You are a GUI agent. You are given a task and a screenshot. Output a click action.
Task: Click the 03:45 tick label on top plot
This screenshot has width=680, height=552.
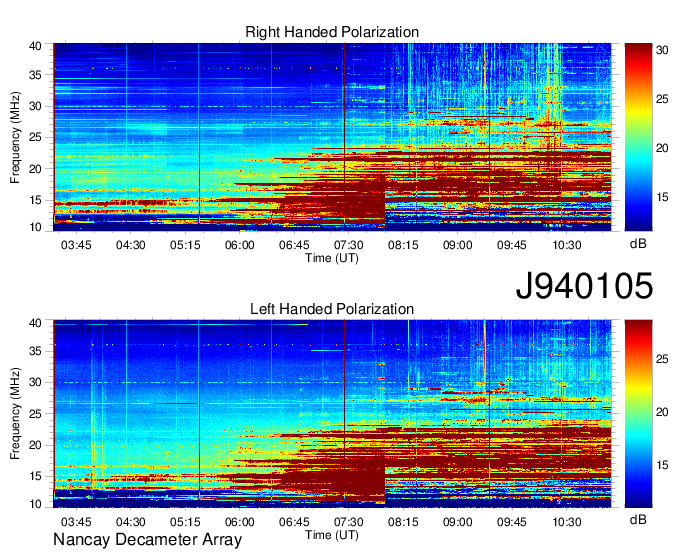76,245
